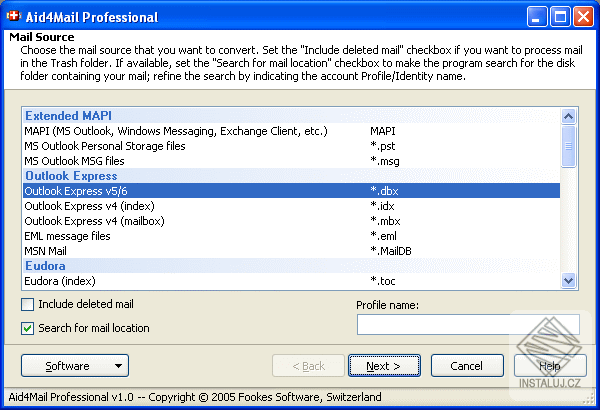The width and height of the screenshot is (600, 410).
Task: Click the Profile name text field
Action: [x=468, y=324]
